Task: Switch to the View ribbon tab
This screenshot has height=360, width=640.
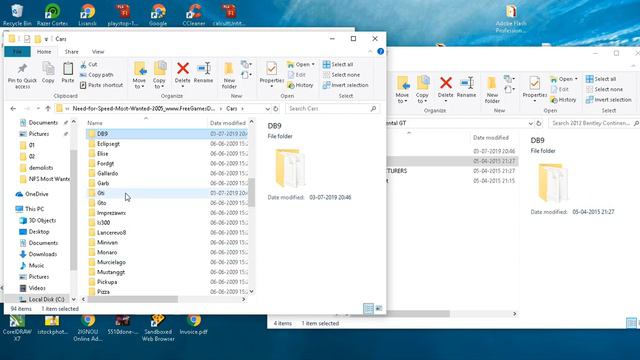Action: [x=98, y=52]
